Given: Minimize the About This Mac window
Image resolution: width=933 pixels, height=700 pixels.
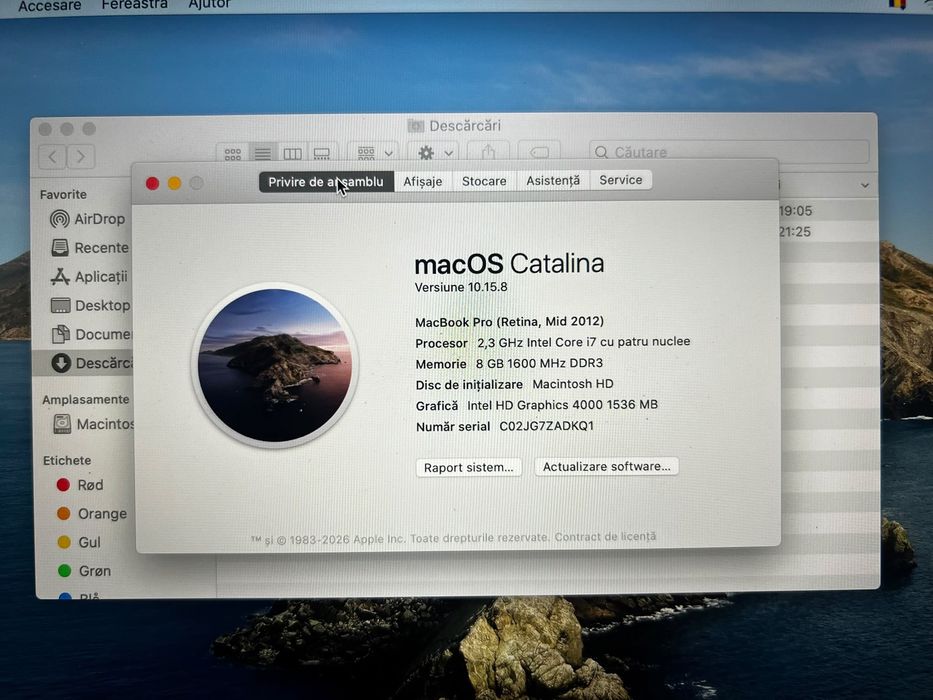Looking at the screenshot, I should point(174,183).
